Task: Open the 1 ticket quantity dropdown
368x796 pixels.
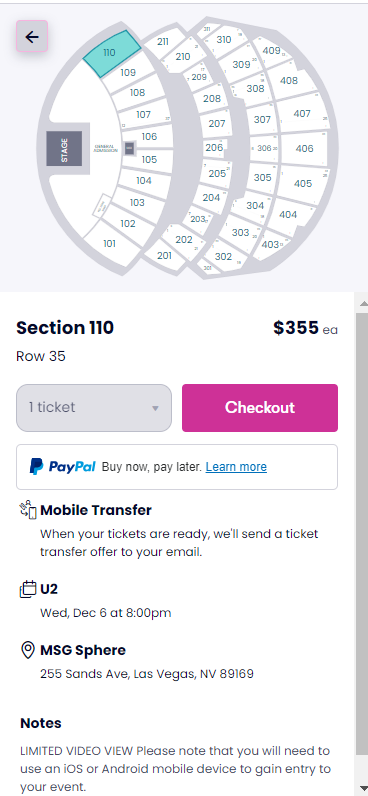Action: tap(94, 408)
